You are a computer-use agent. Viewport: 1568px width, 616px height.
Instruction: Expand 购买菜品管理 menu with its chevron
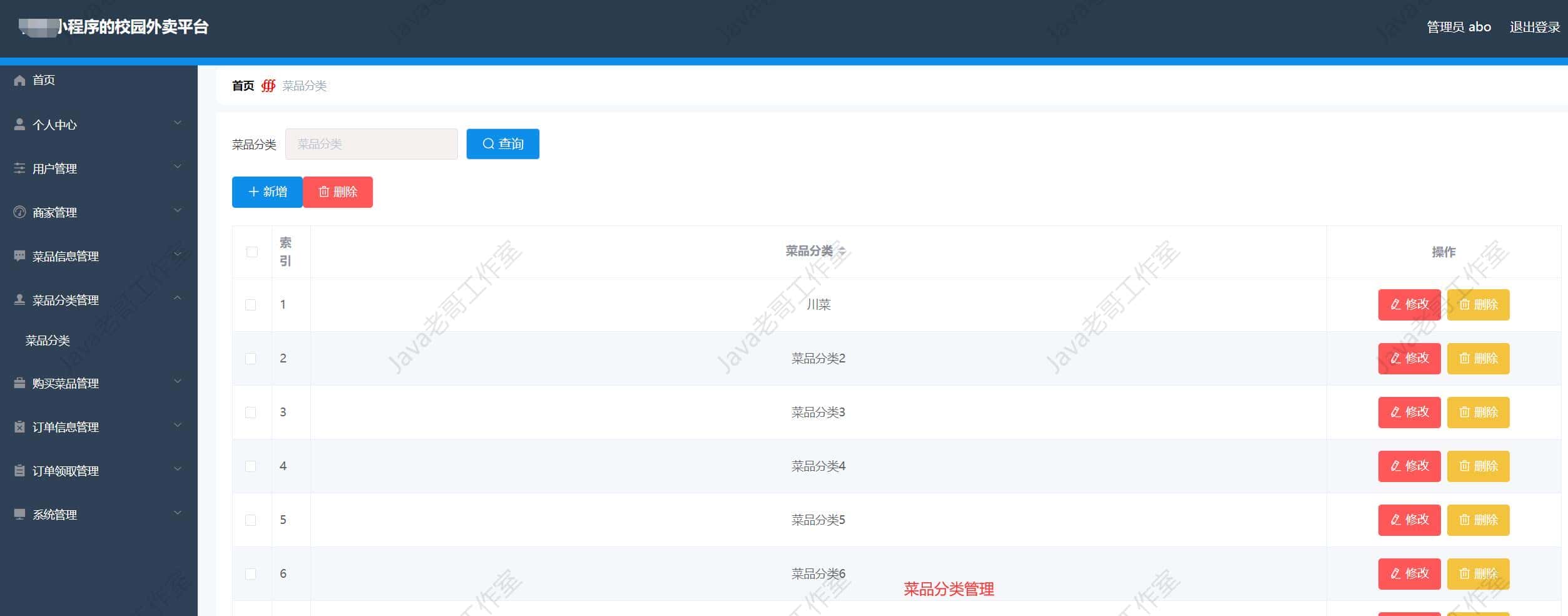pyautogui.click(x=178, y=381)
